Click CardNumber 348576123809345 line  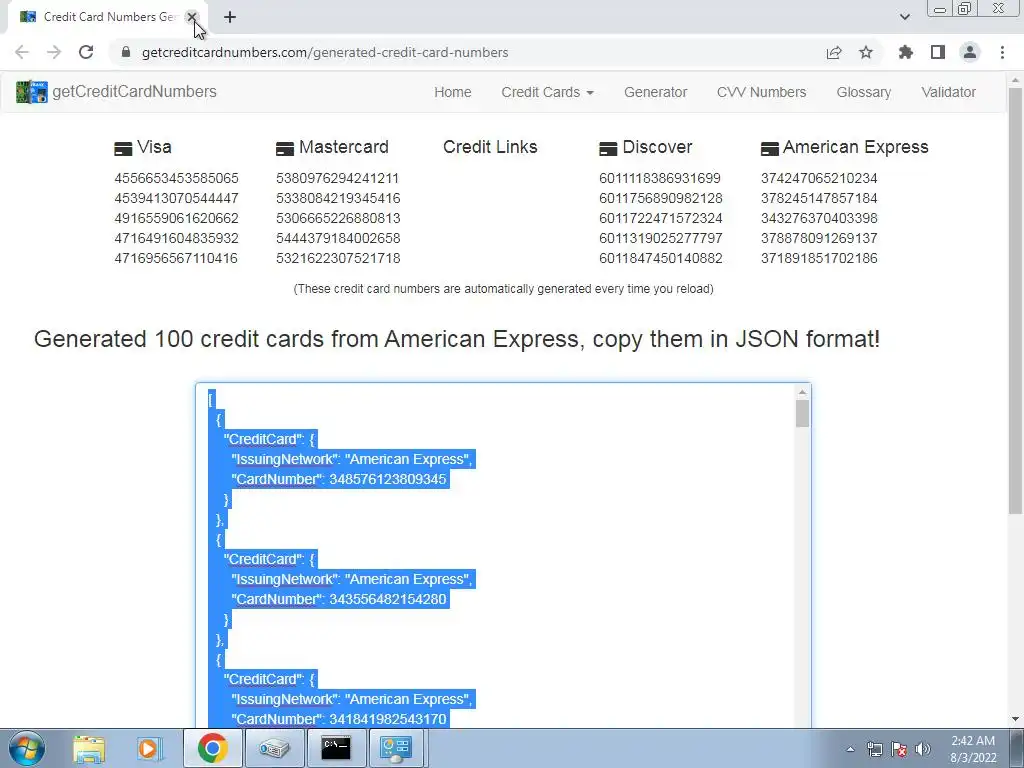point(338,479)
